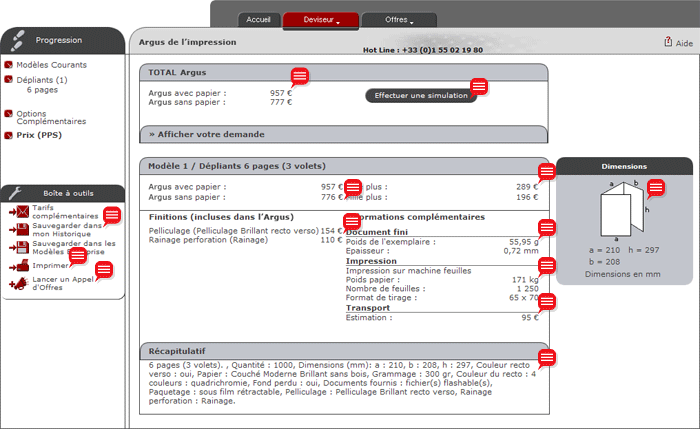Viewport: 700px width, 429px height.
Task: Select the Prix (PPS) step
Action: tap(39, 135)
